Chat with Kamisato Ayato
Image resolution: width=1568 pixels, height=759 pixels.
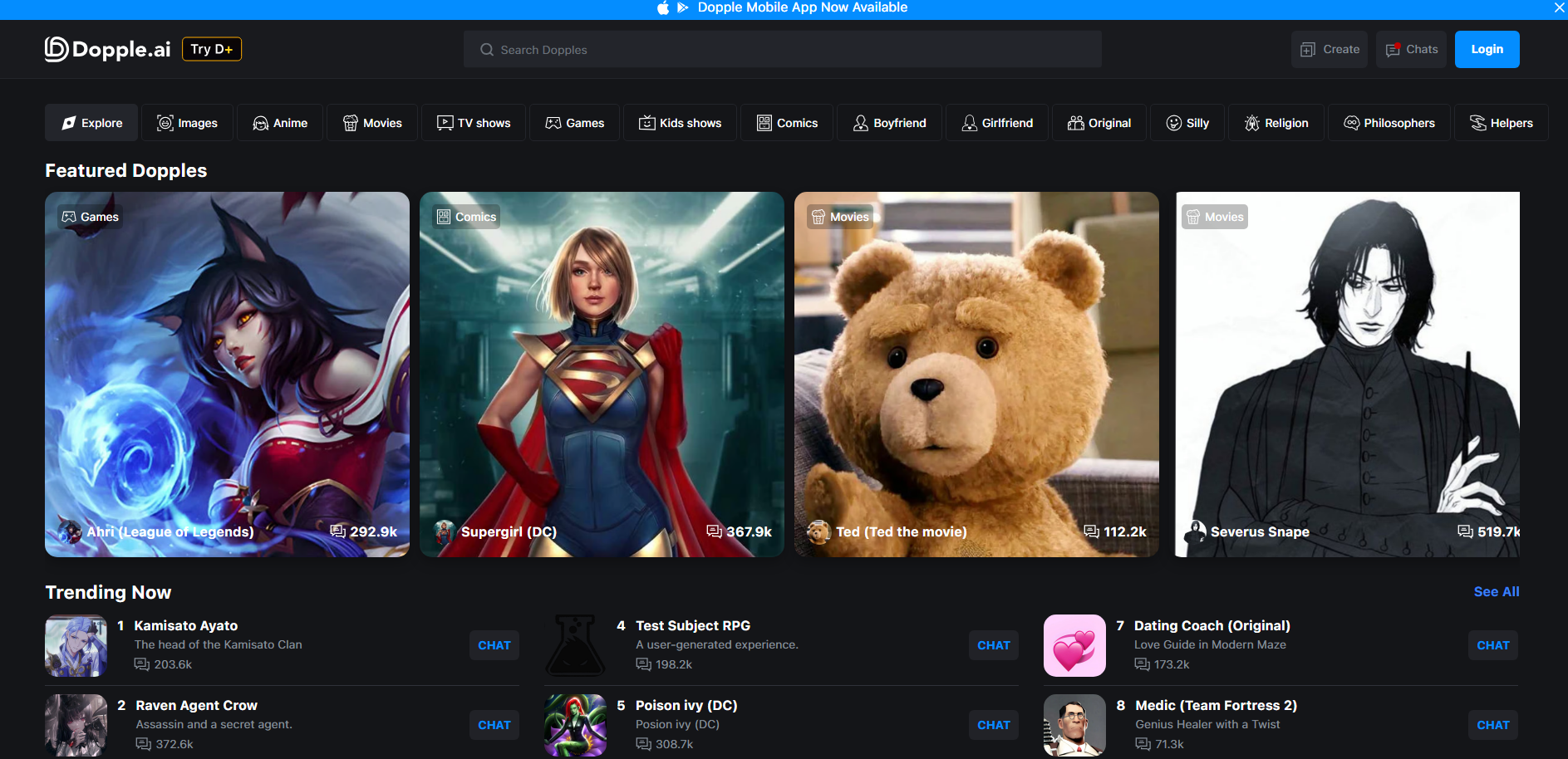click(494, 644)
